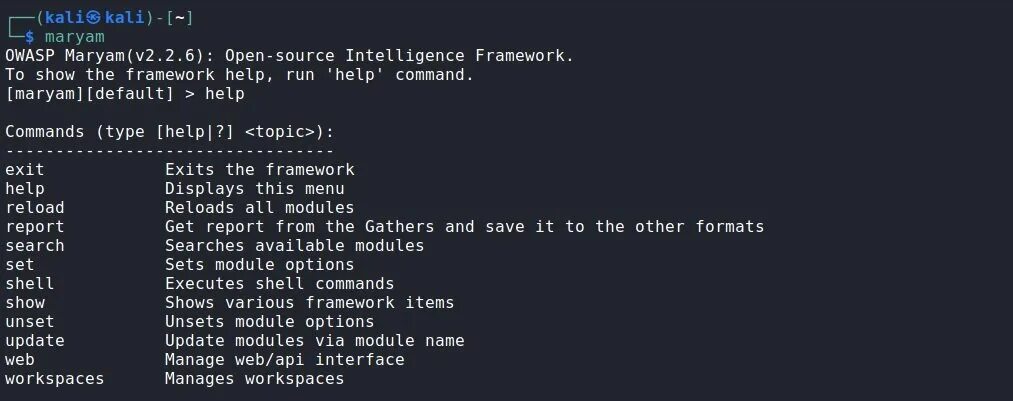Click the 'unset' command name

pos(30,322)
